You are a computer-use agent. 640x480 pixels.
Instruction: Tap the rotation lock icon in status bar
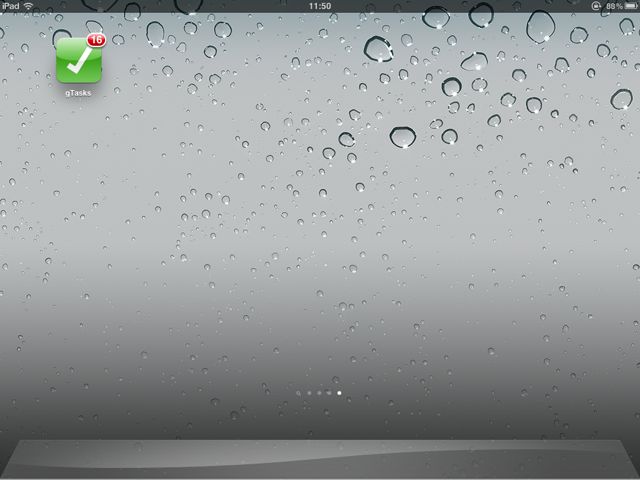point(596,6)
